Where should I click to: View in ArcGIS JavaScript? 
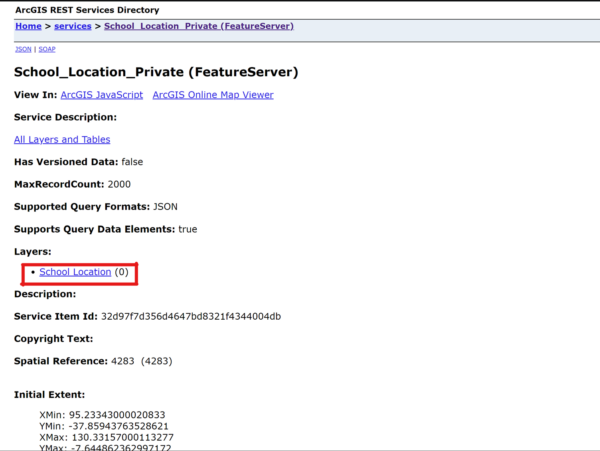(102, 95)
